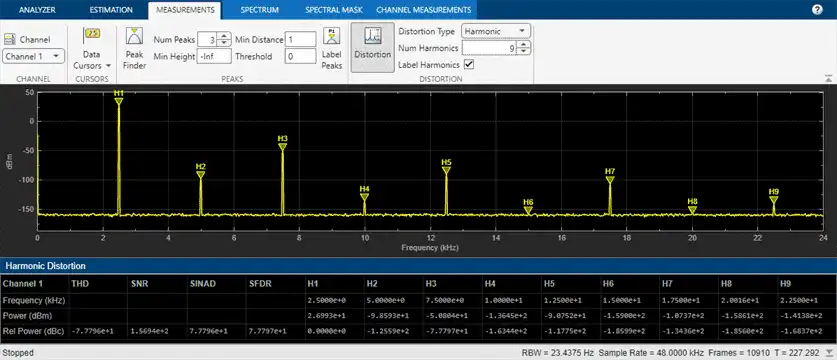Increase Num Peaks with up arrow

pos(225,36)
